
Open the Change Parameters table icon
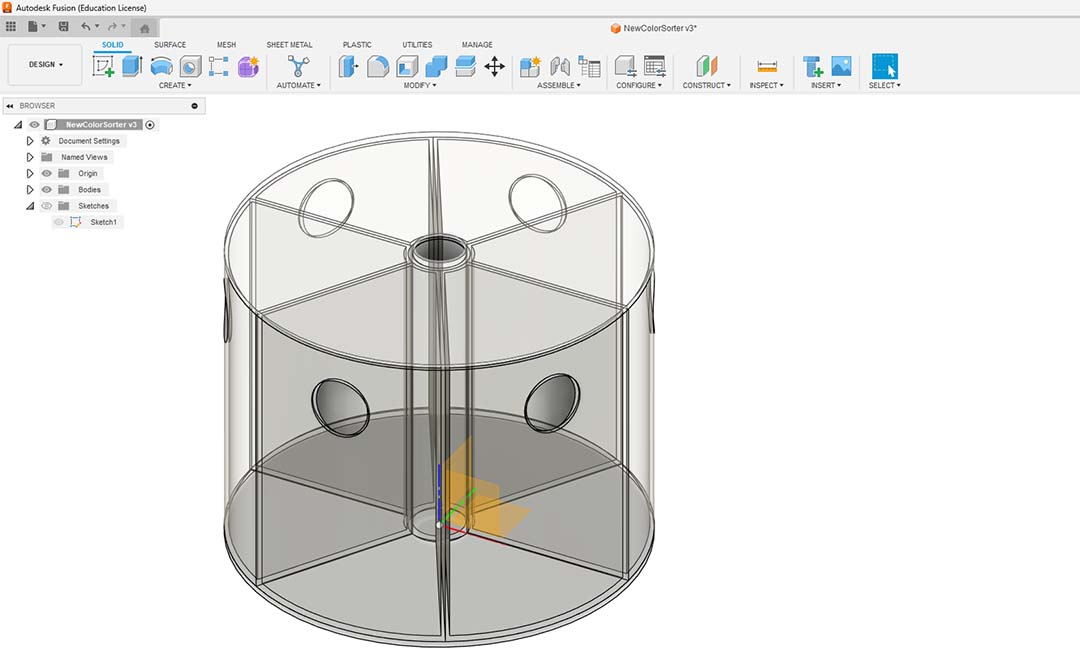click(x=654, y=67)
